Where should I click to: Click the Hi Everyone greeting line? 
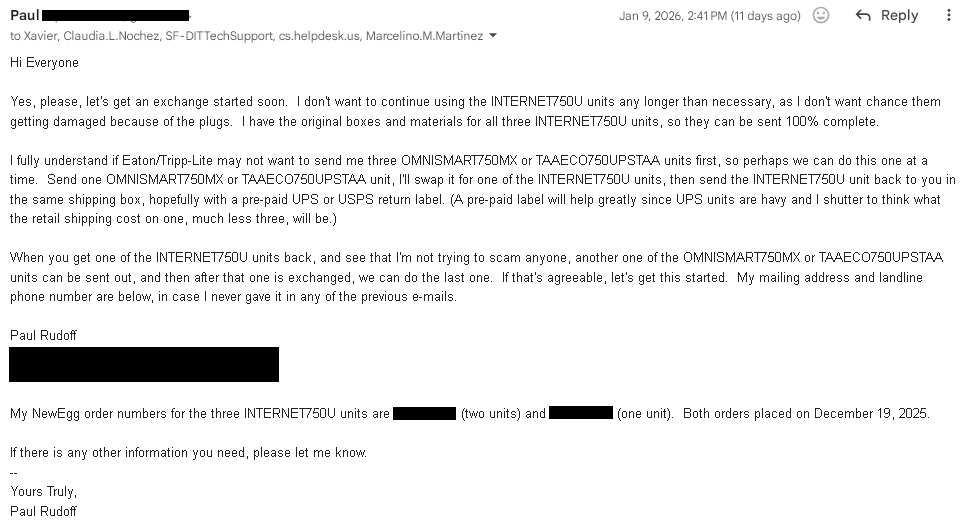coord(44,62)
